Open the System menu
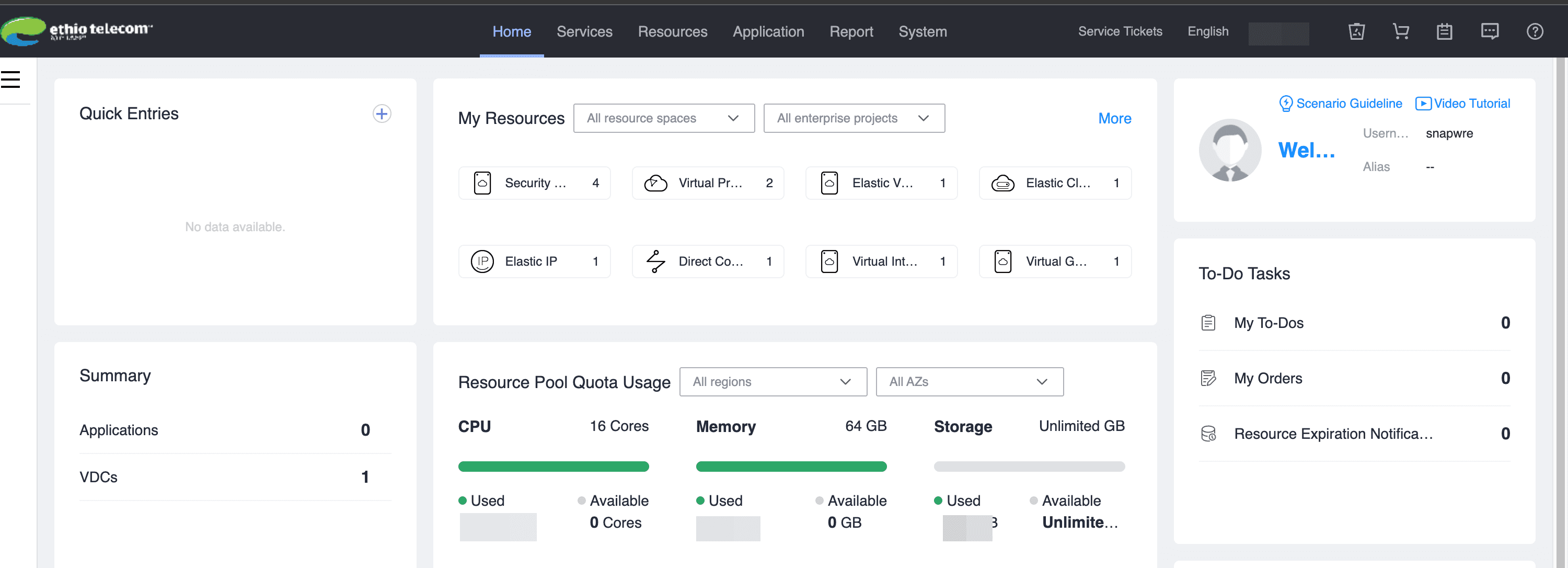 (x=922, y=32)
